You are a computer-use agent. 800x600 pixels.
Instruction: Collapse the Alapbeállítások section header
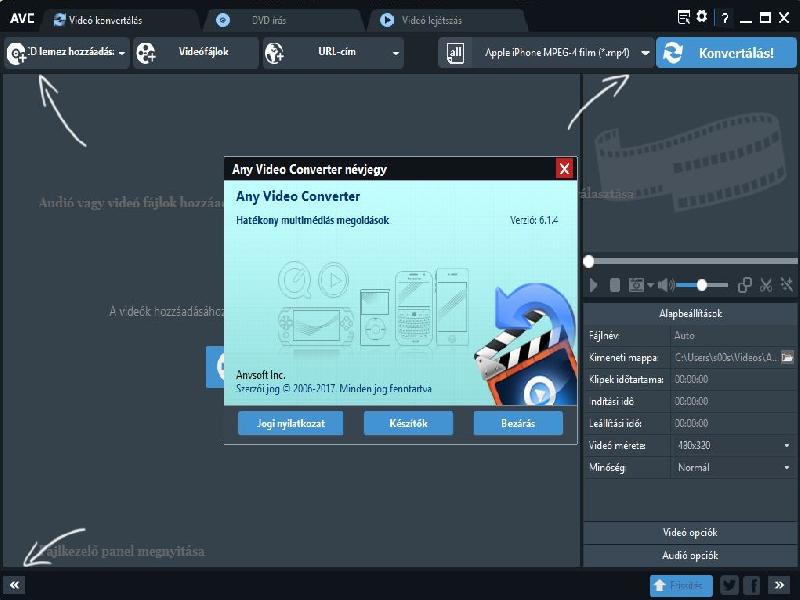pos(690,313)
